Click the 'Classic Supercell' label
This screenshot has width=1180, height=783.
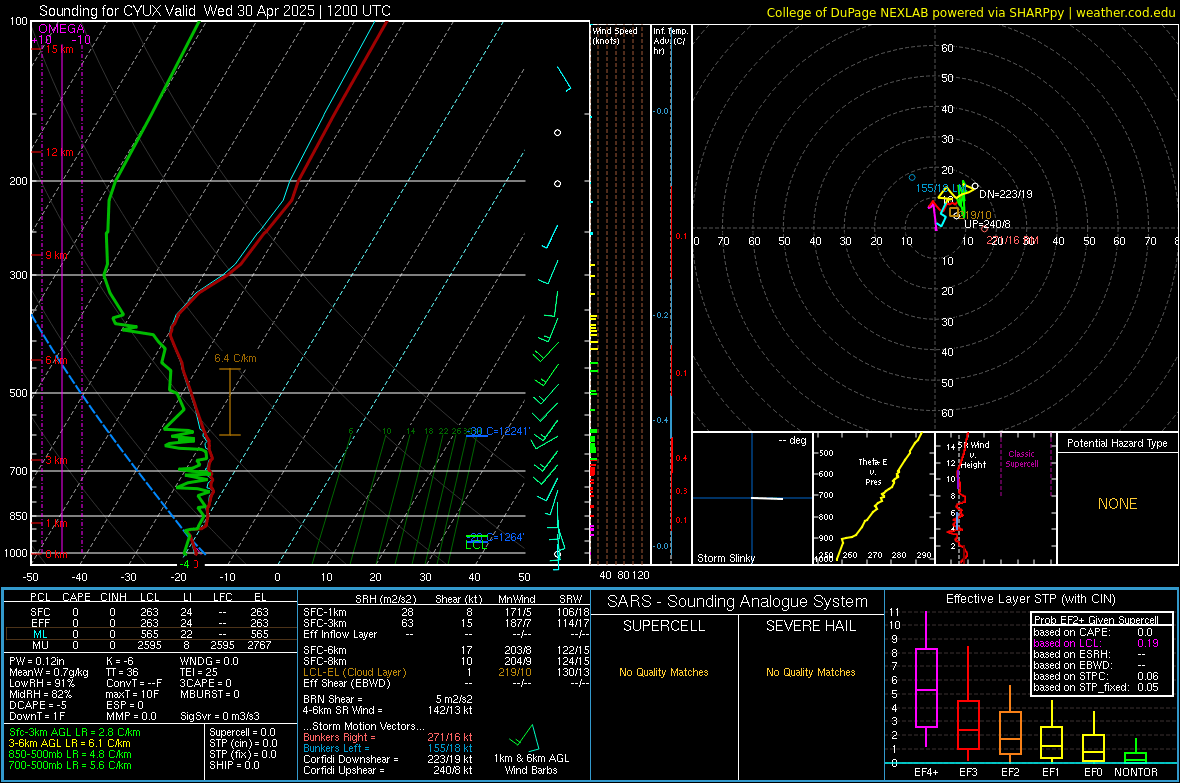tap(1021, 459)
